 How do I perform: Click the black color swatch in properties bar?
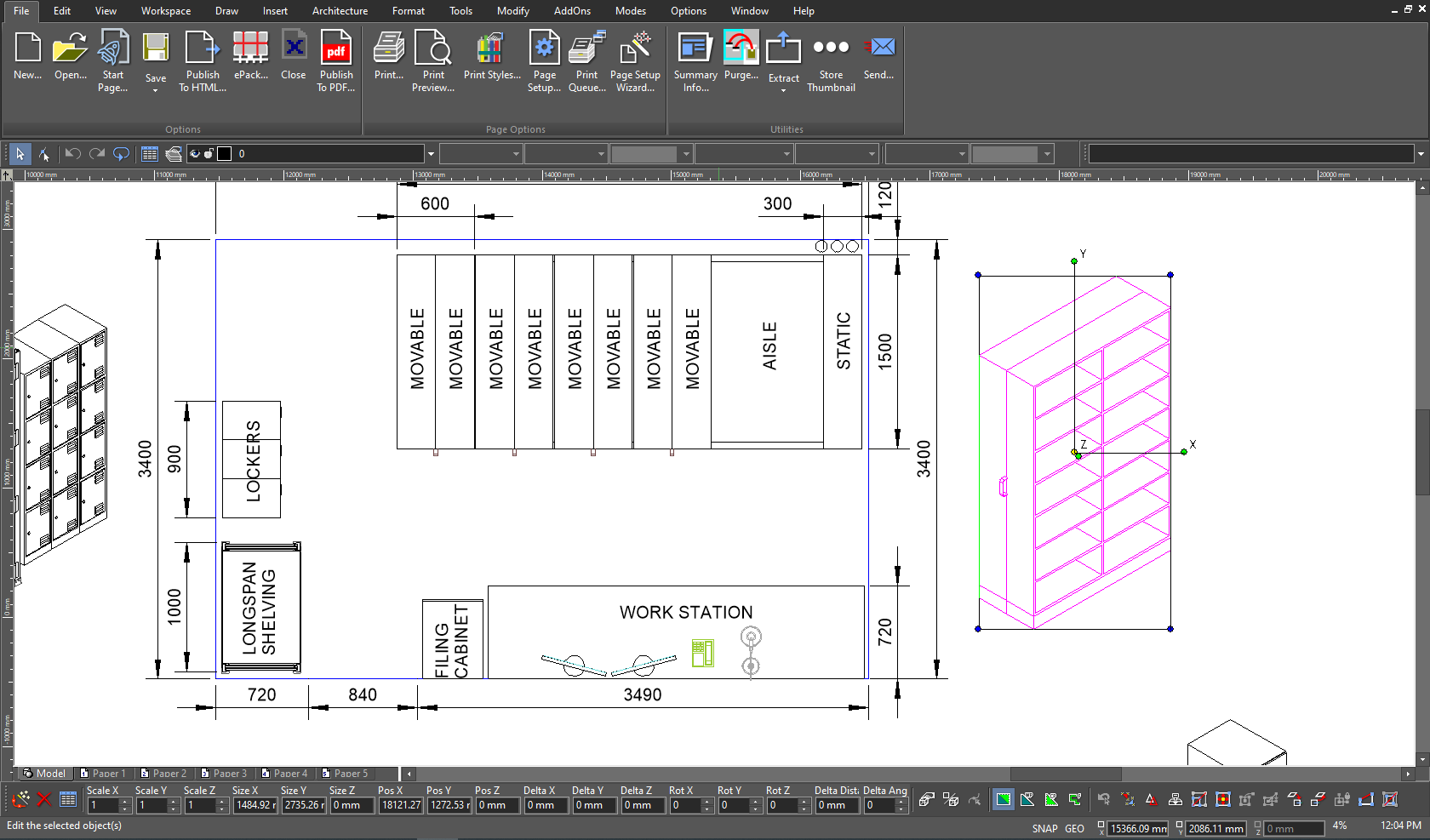(x=224, y=153)
